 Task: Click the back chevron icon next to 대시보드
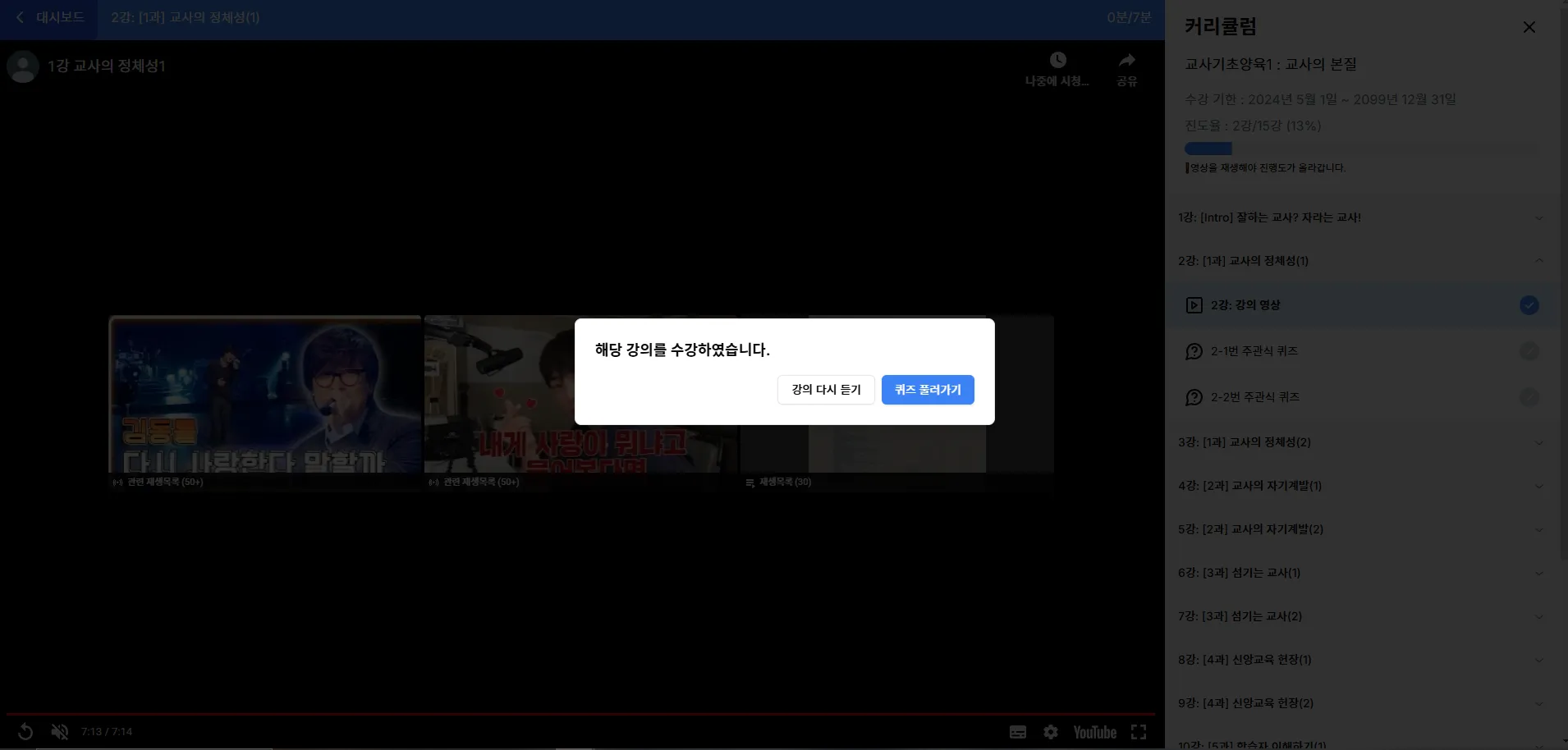pyautogui.click(x=21, y=17)
